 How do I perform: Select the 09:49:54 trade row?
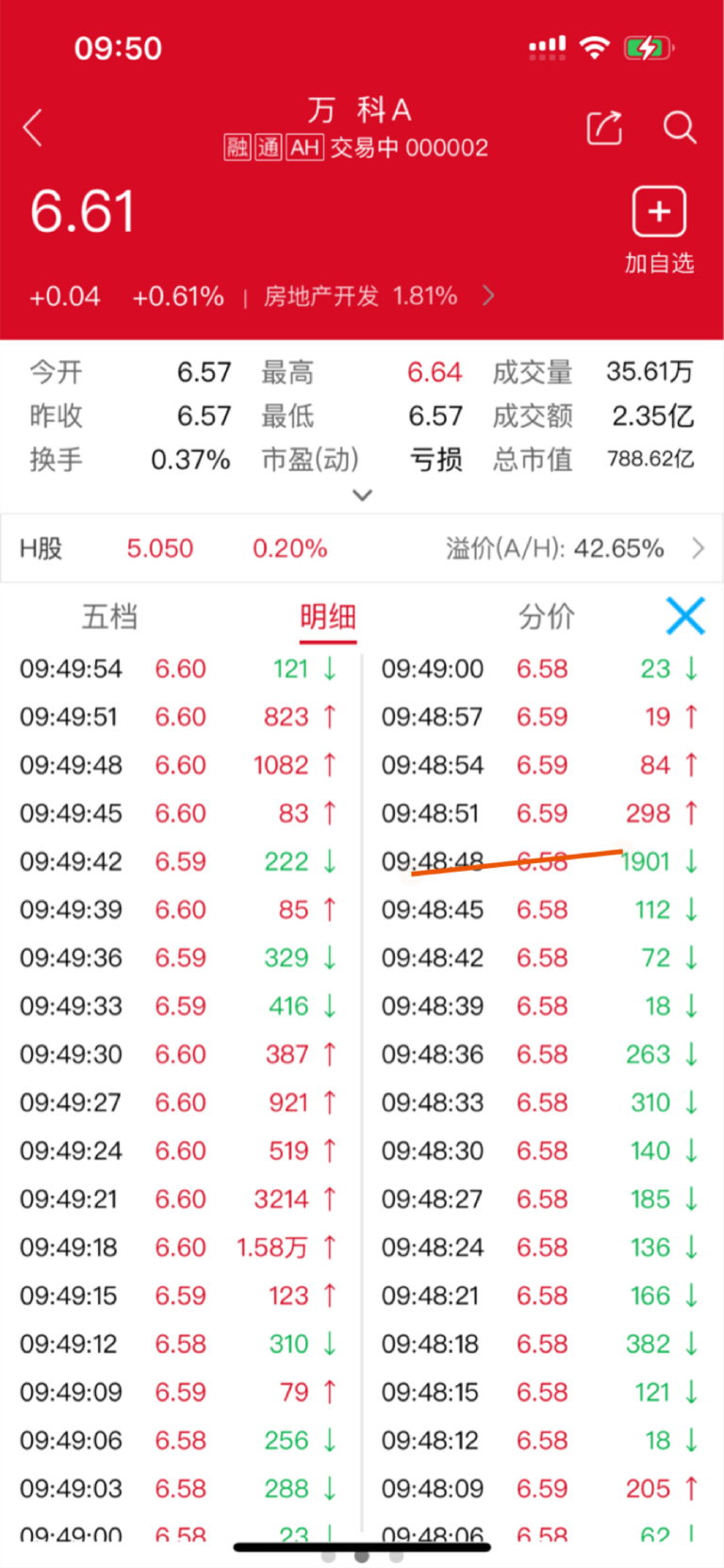pyautogui.click(x=179, y=669)
